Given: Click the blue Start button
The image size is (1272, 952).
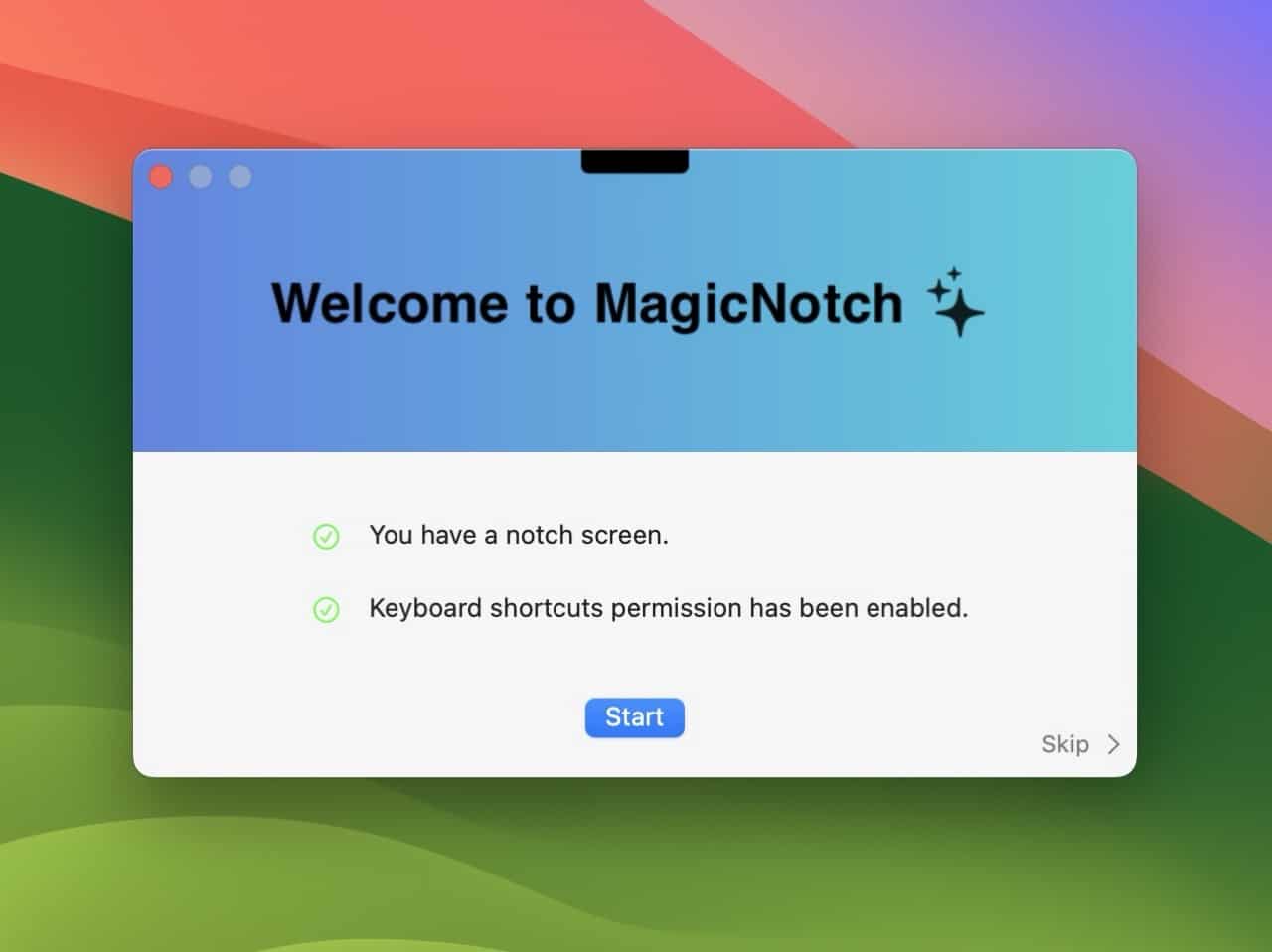Looking at the screenshot, I should click(634, 717).
